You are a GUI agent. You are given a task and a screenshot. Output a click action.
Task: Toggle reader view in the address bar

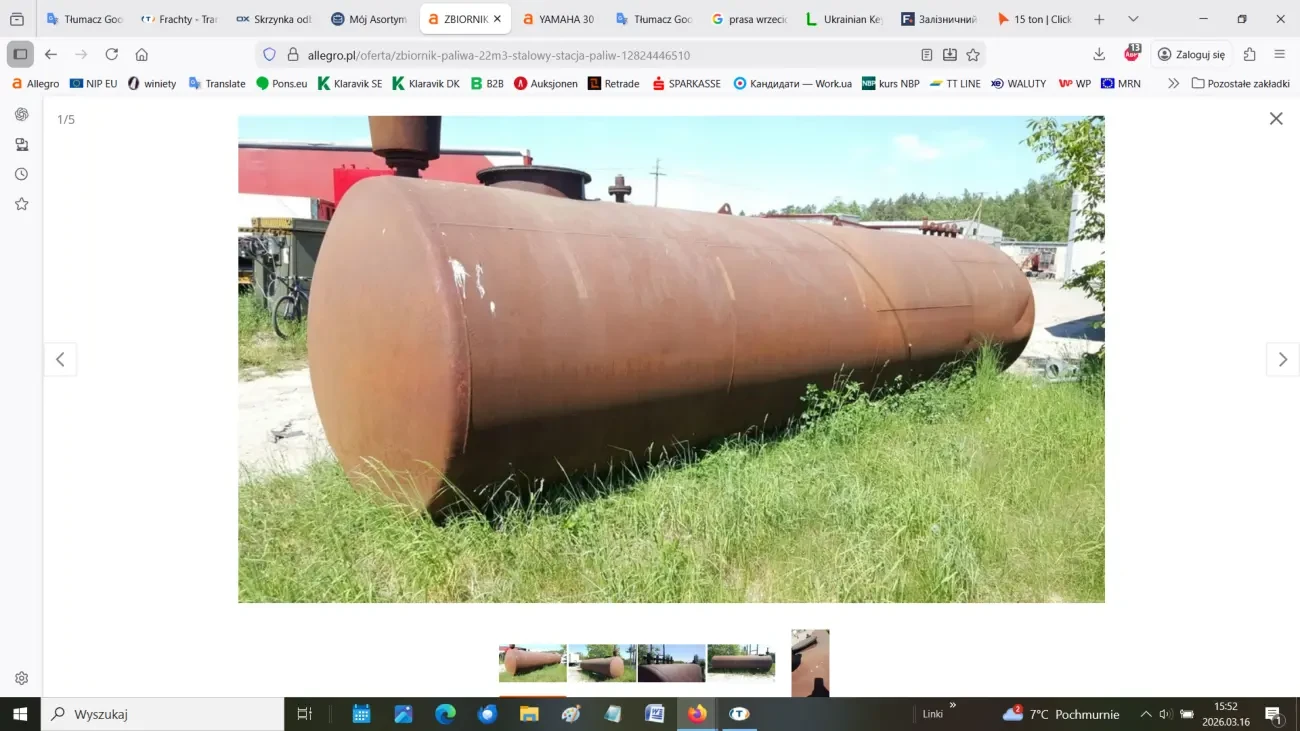927,55
